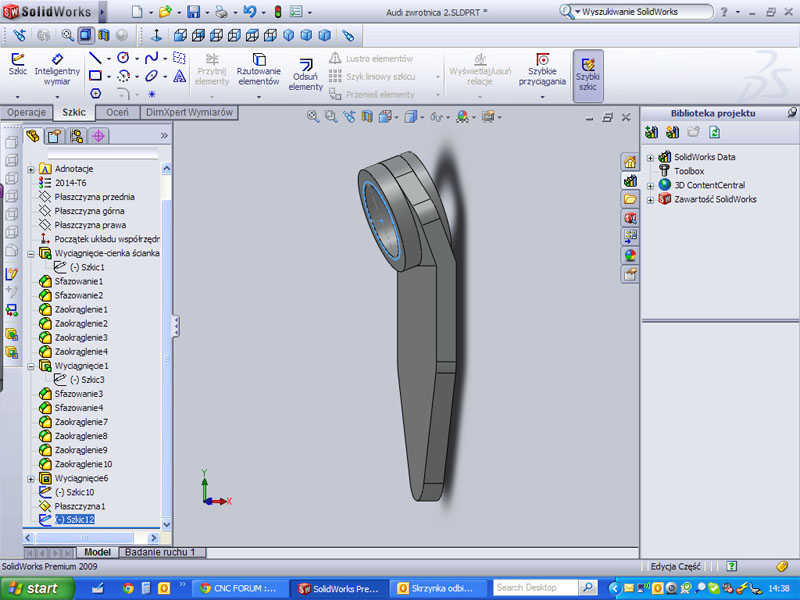Select Zaokrąglenie4 feature
This screenshot has width=800, height=600.
click(81, 352)
